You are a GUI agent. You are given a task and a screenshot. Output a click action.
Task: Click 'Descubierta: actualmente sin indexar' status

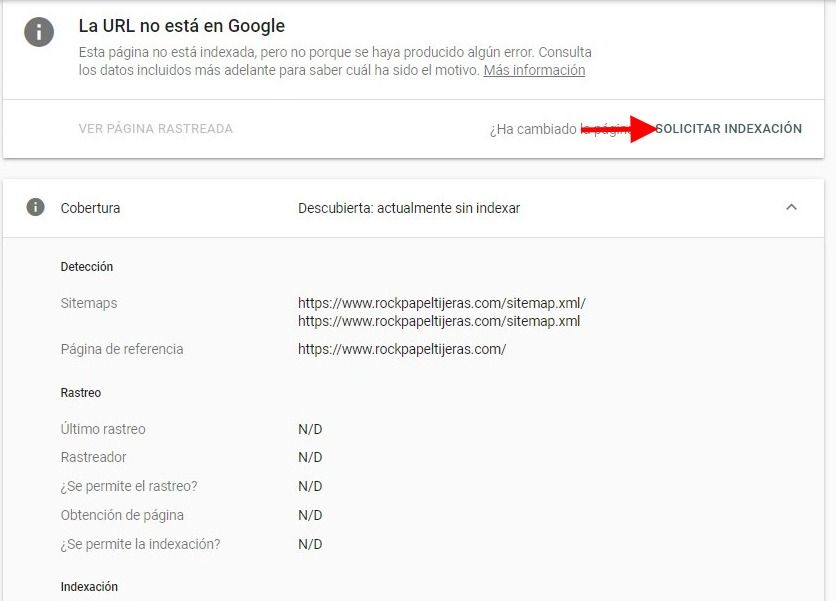(x=409, y=208)
